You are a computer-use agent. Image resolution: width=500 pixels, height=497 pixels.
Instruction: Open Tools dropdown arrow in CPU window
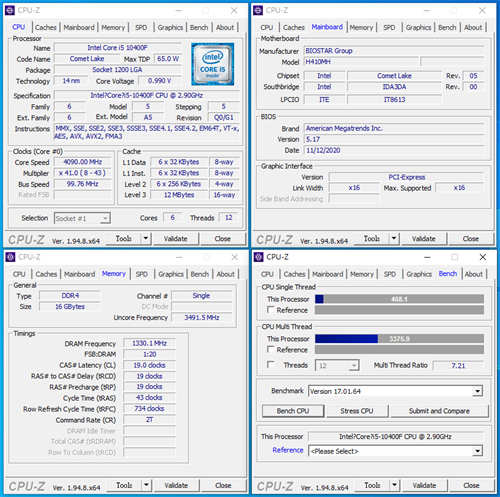coord(146,239)
